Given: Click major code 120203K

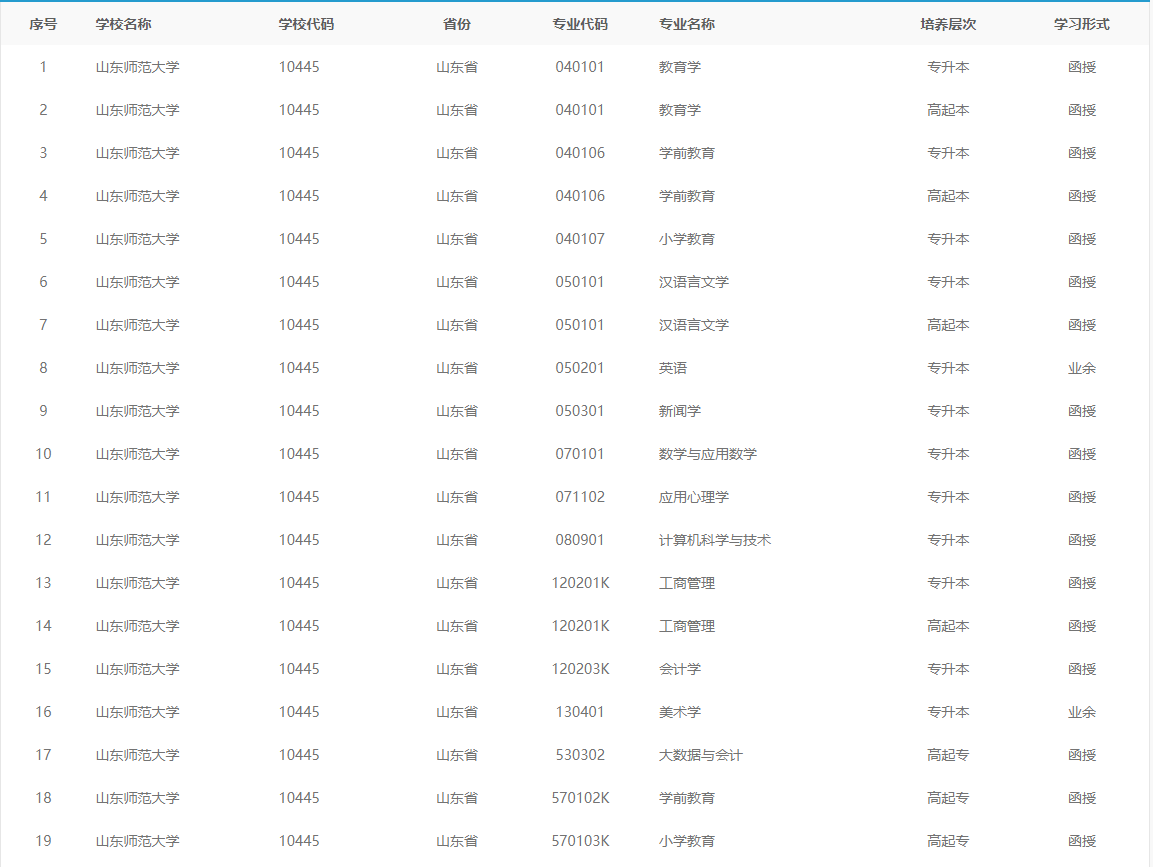Looking at the screenshot, I should pos(580,669).
